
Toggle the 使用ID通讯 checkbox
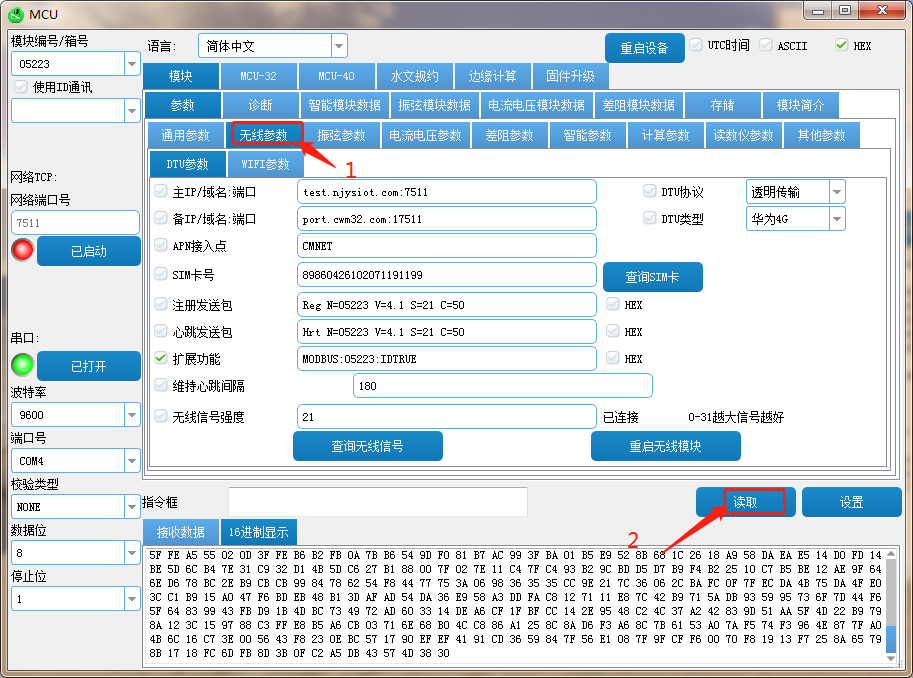(21, 87)
